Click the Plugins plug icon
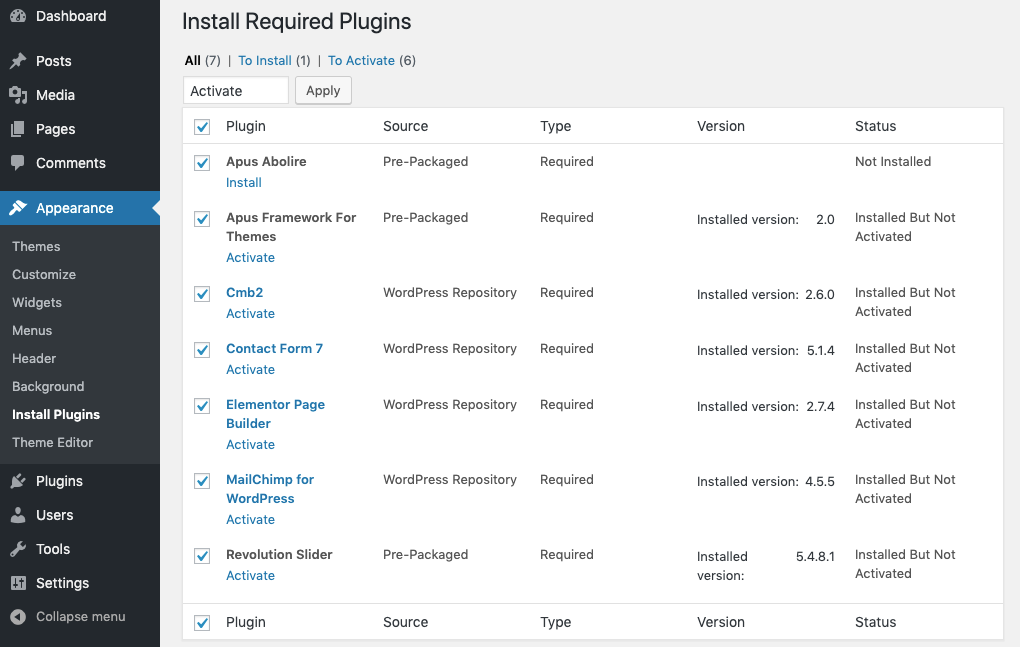1020x647 pixels. [18, 481]
